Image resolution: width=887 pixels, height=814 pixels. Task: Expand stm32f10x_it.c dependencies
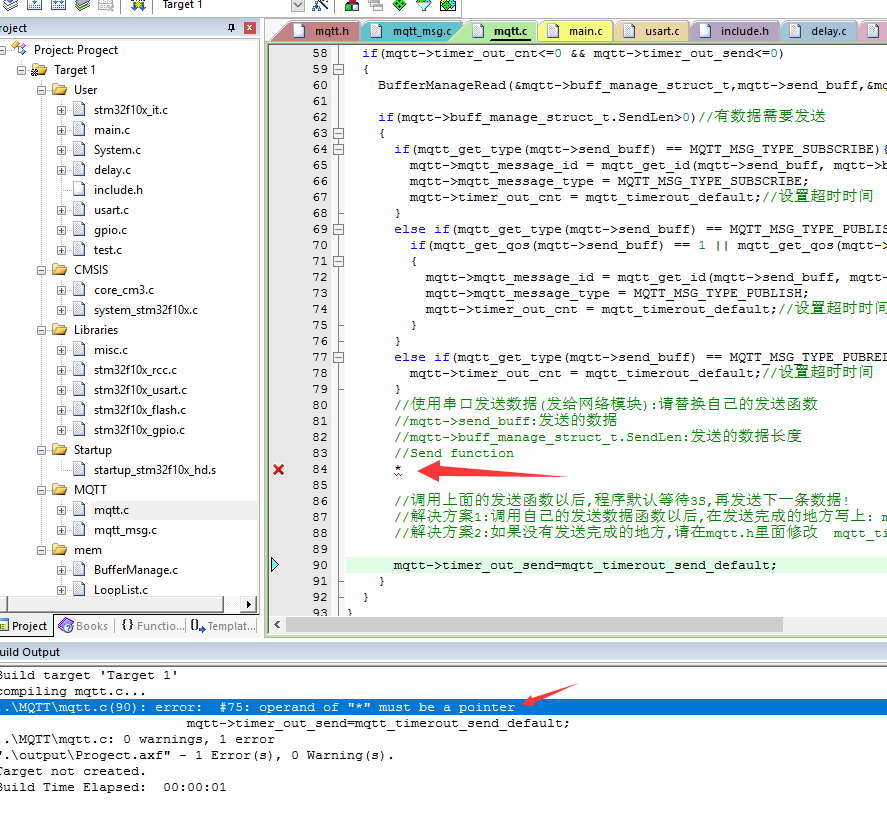click(61, 110)
